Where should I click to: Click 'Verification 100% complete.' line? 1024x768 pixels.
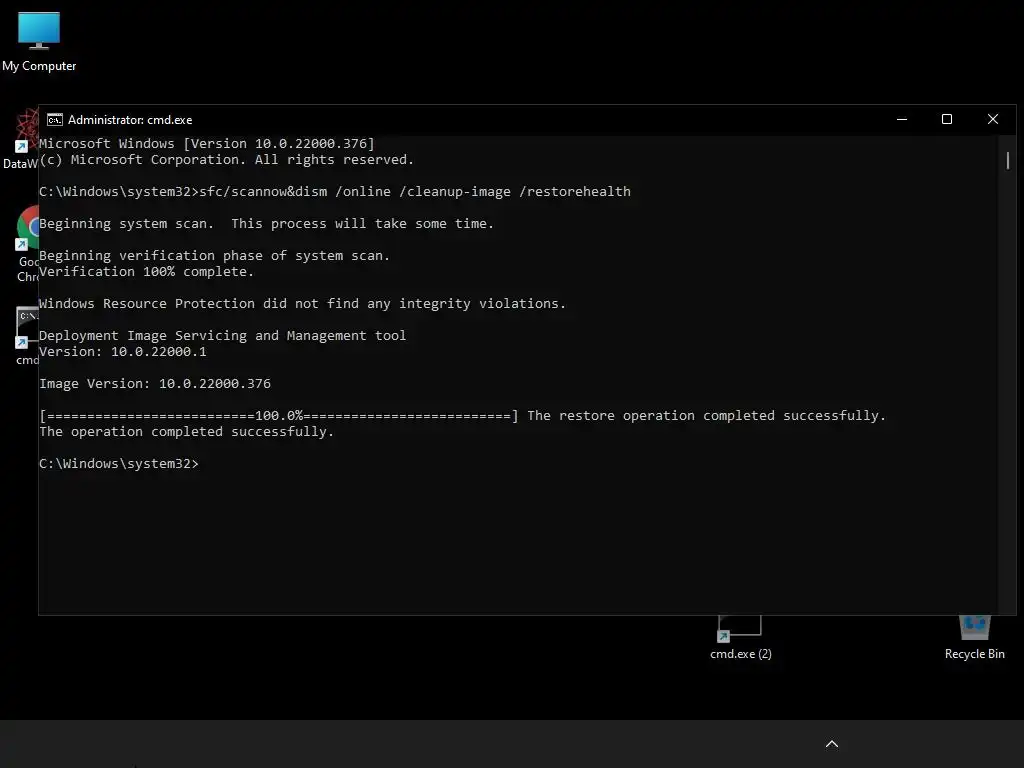coord(146,272)
